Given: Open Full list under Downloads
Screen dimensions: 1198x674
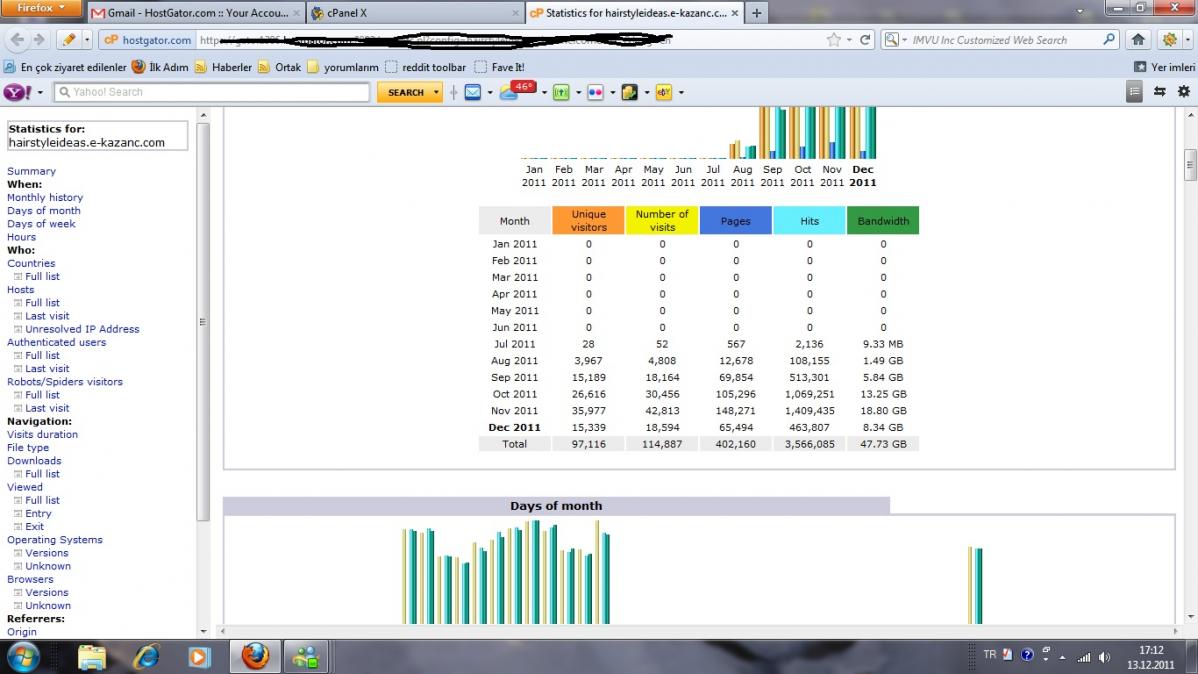Looking at the screenshot, I should (42, 474).
